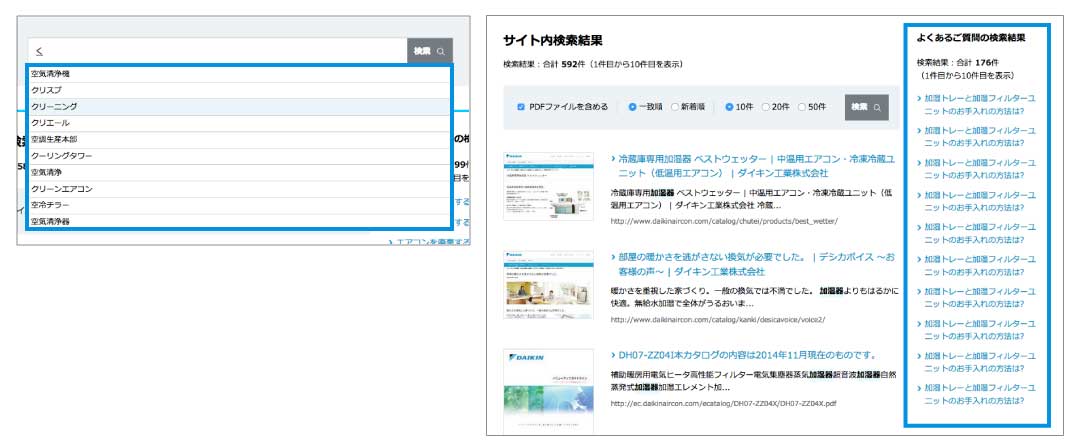This screenshot has width=1080, height=448.
Task: Select クリエール in the autocomplete list
Action: pyautogui.click(x=239, y=123)
